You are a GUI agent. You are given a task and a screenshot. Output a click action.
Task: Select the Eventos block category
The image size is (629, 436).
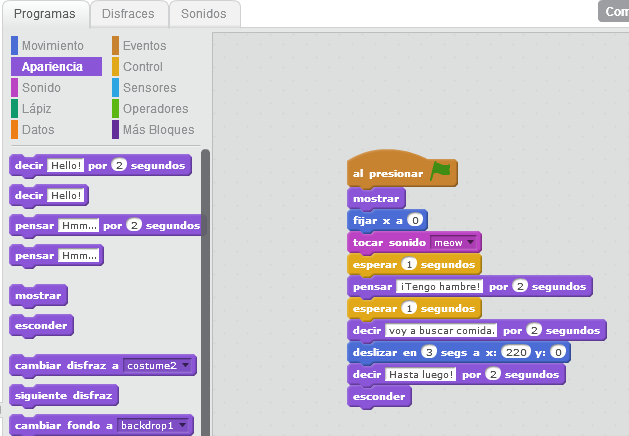(144, 46)
